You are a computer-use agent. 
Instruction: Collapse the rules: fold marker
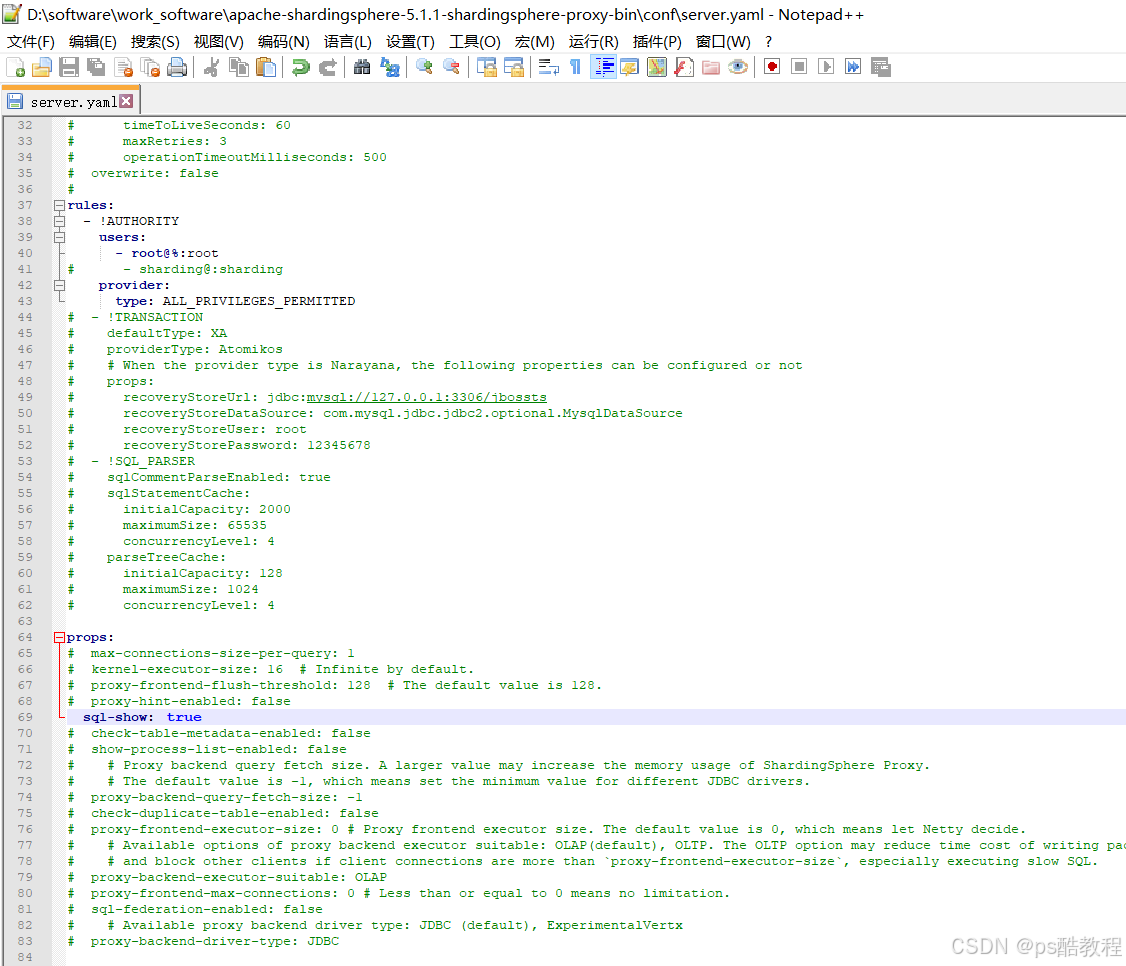click(x=60, y=205)
